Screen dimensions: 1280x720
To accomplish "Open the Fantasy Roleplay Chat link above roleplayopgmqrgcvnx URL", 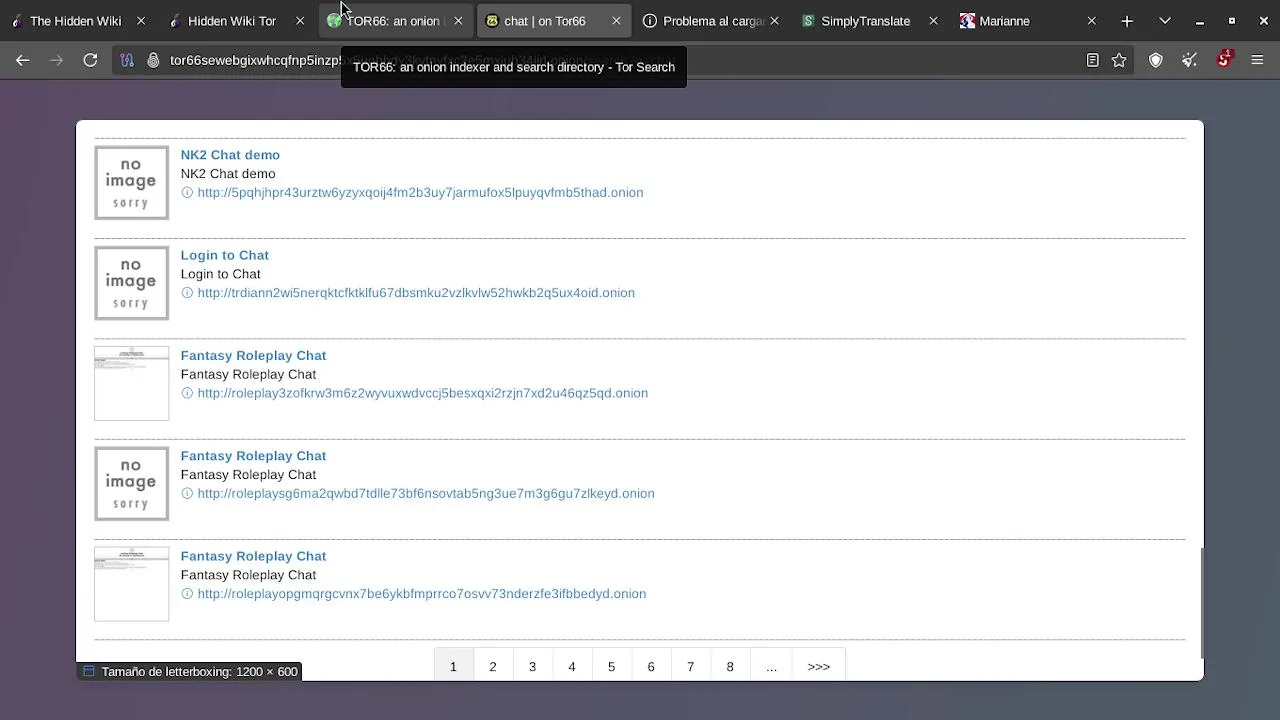I will (x=253, y=556).
